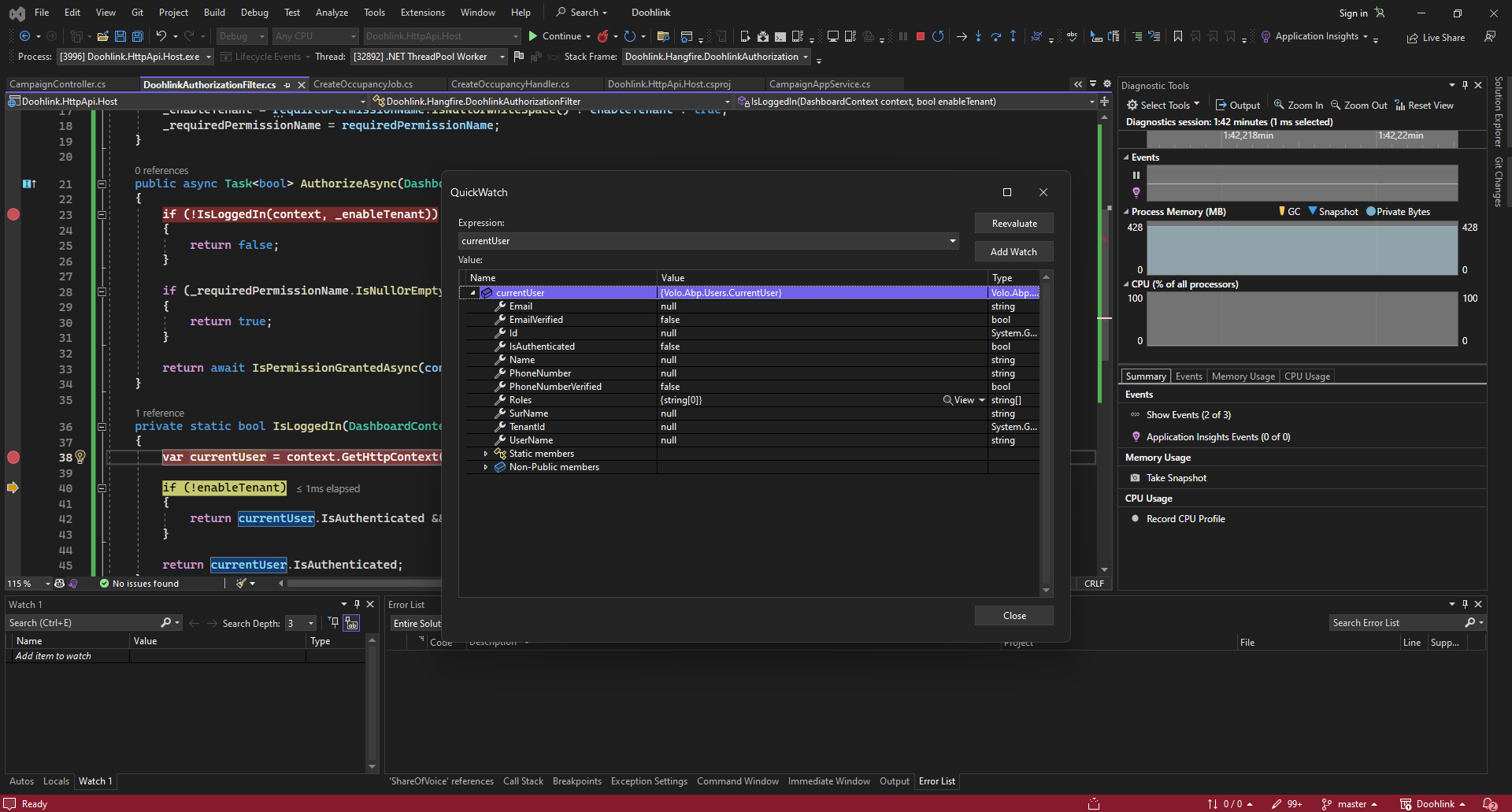The image size is (1512, 812).
Task: Collapse the AuthorizeAsync method outline at line 21
Action: pyautogui.click(x=102, y=184)
